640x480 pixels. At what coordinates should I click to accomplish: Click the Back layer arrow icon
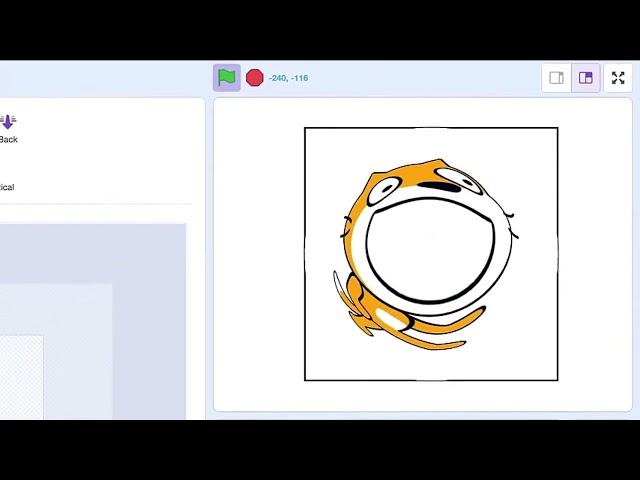(8, 122)
